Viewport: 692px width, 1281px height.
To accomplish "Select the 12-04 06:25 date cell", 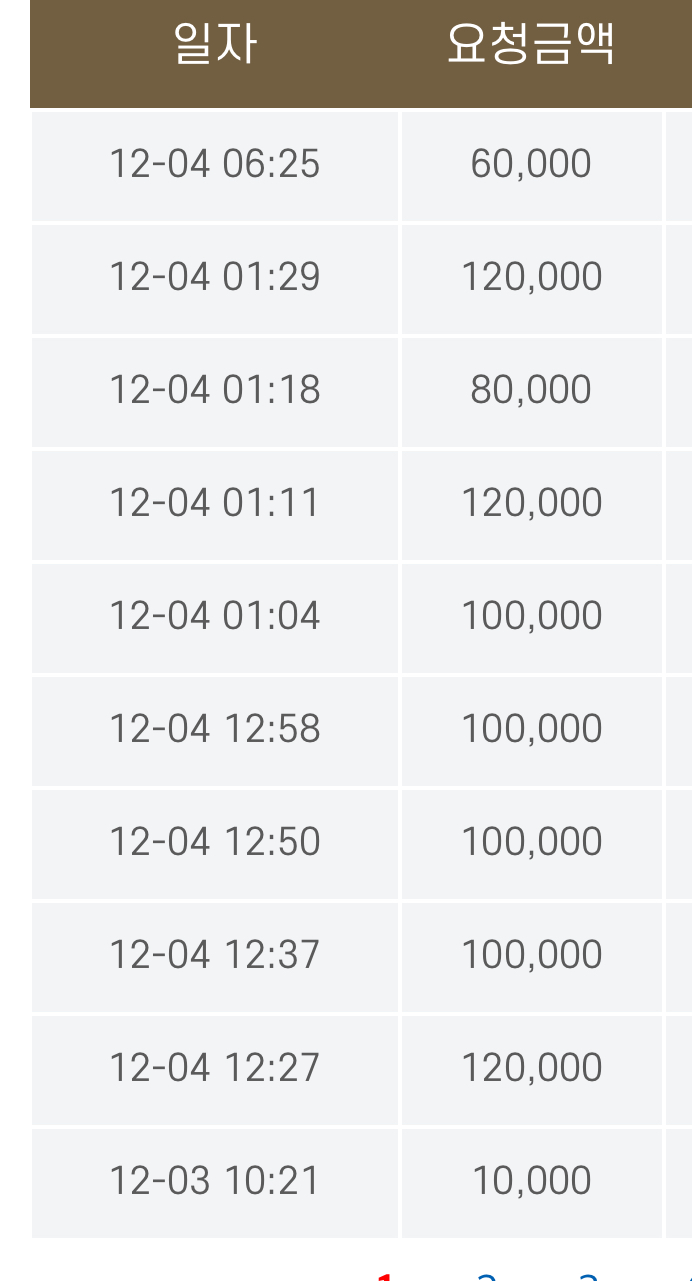I will (215, 164).
